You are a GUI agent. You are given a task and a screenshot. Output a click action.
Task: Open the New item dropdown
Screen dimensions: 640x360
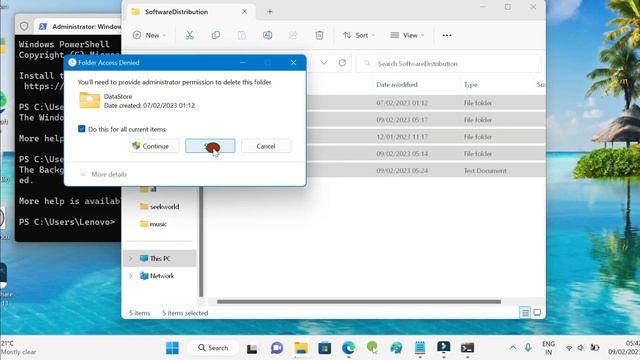[x=149, y=35]
